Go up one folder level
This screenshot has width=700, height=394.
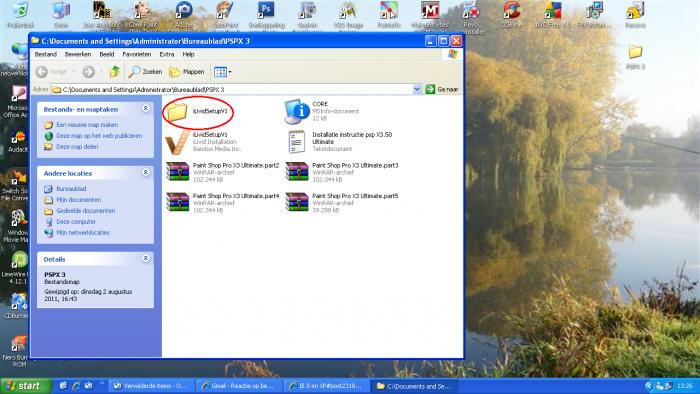115,72
